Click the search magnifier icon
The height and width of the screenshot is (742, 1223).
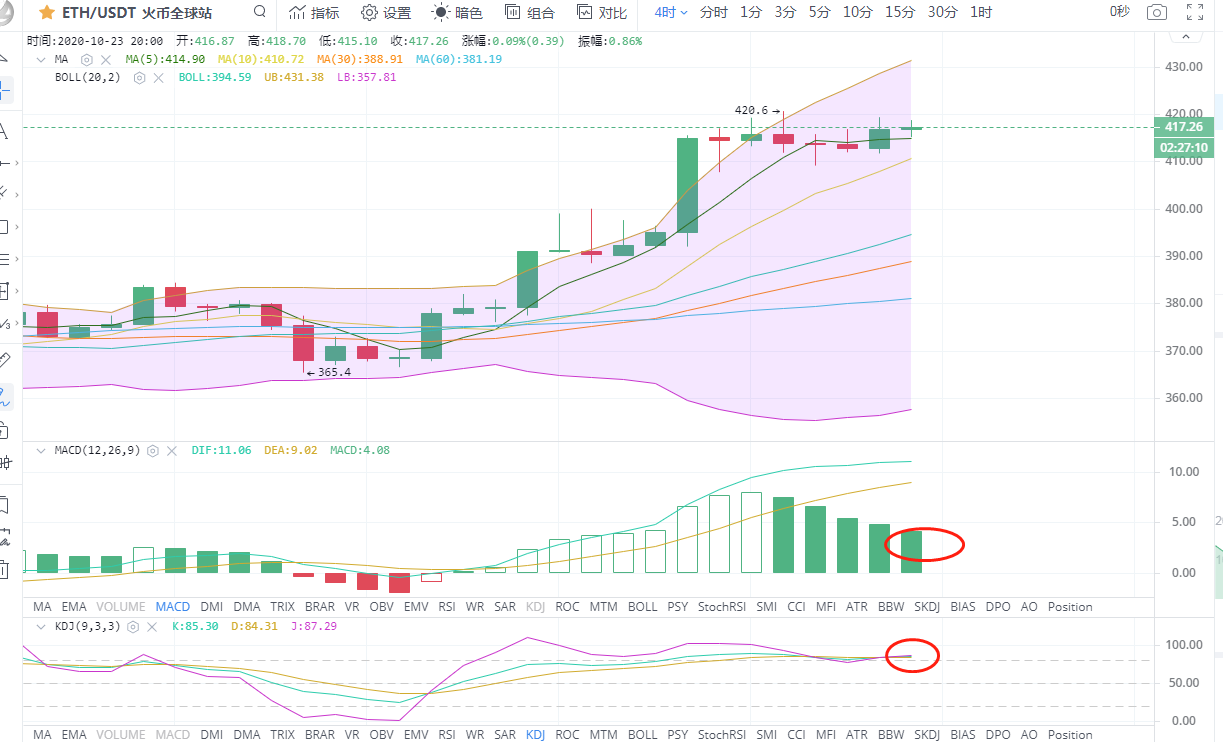[260, 13]
